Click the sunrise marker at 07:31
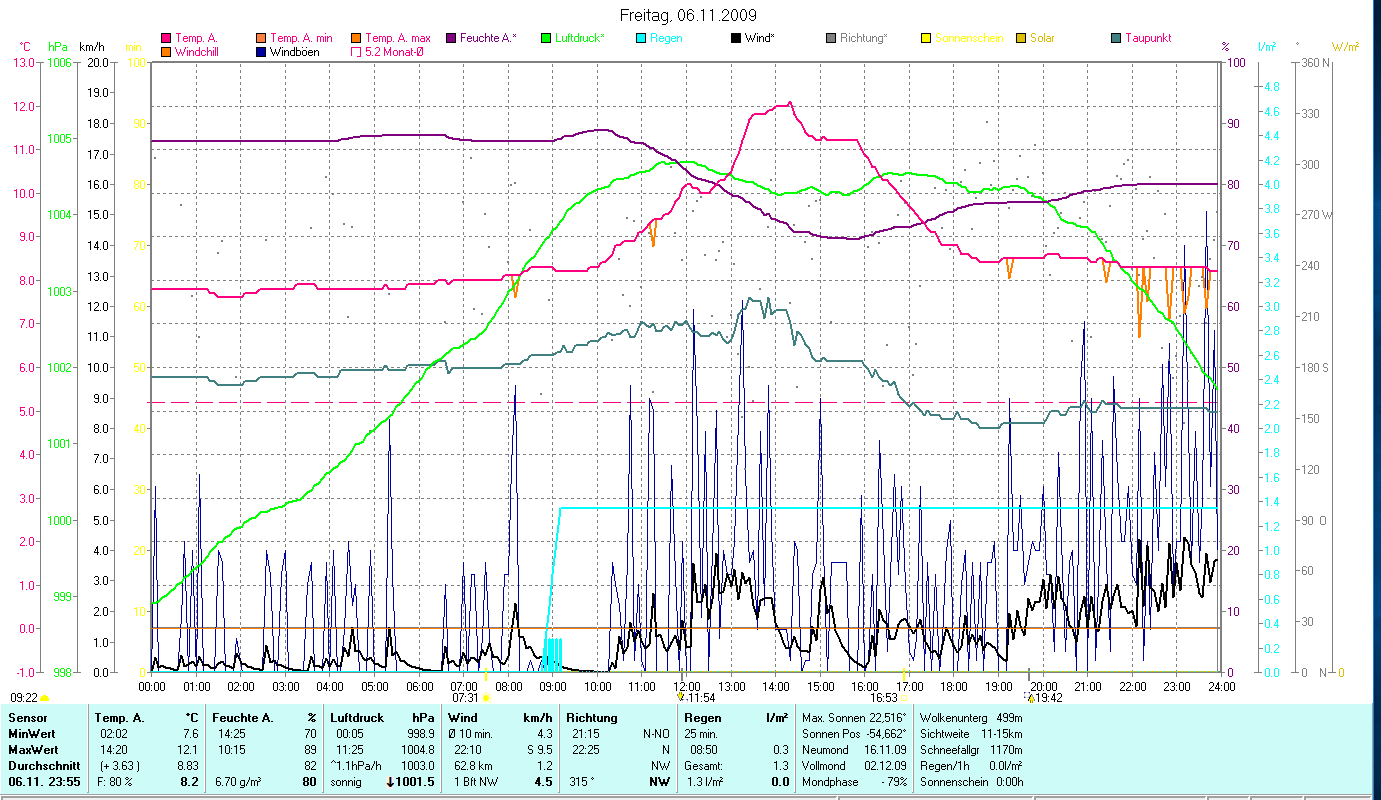The image size is (1381, 800). [x=486, y=698]
